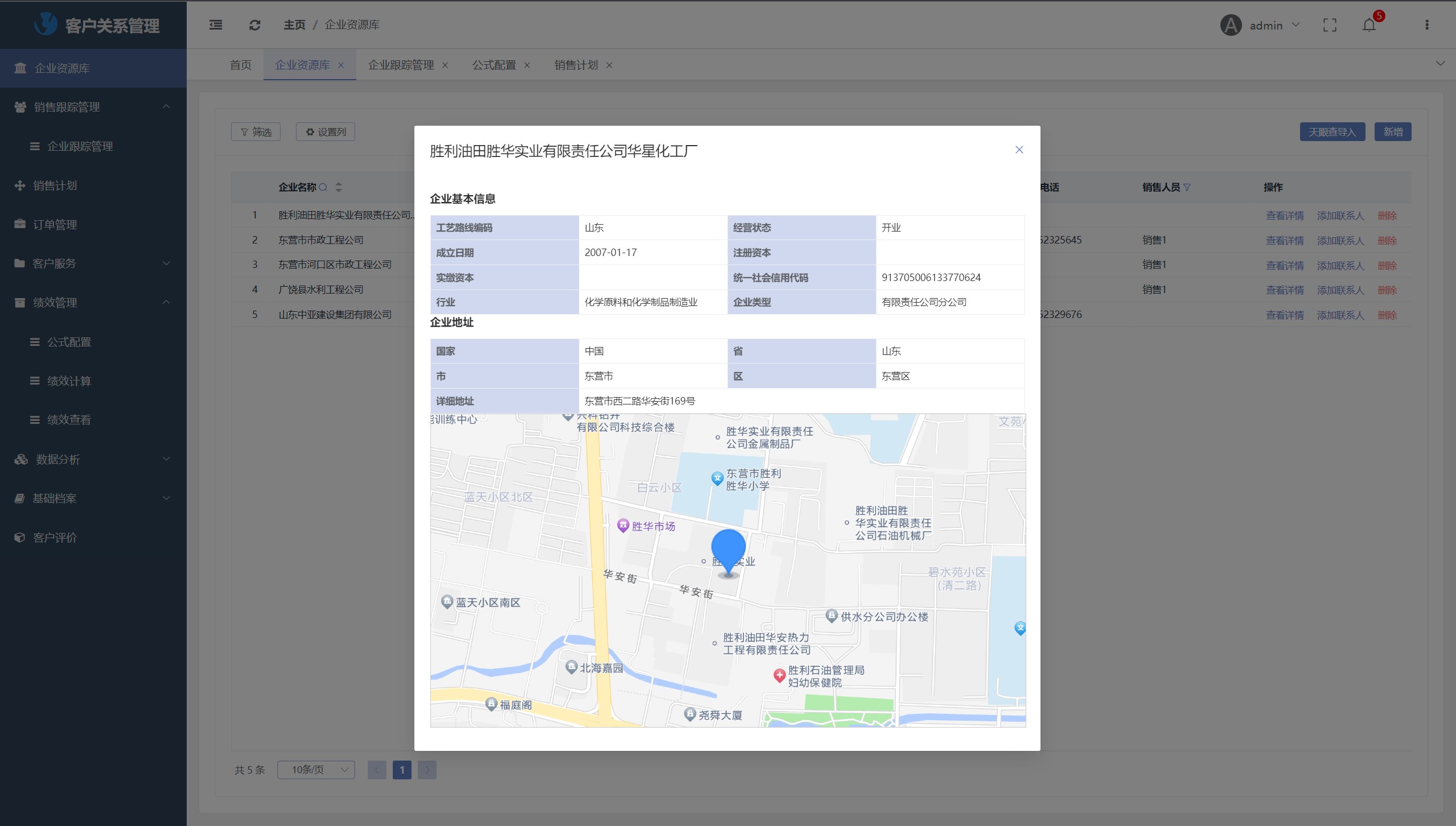Open the notification bell
The image size is (1456, 826).
[x=1369, y=25]
